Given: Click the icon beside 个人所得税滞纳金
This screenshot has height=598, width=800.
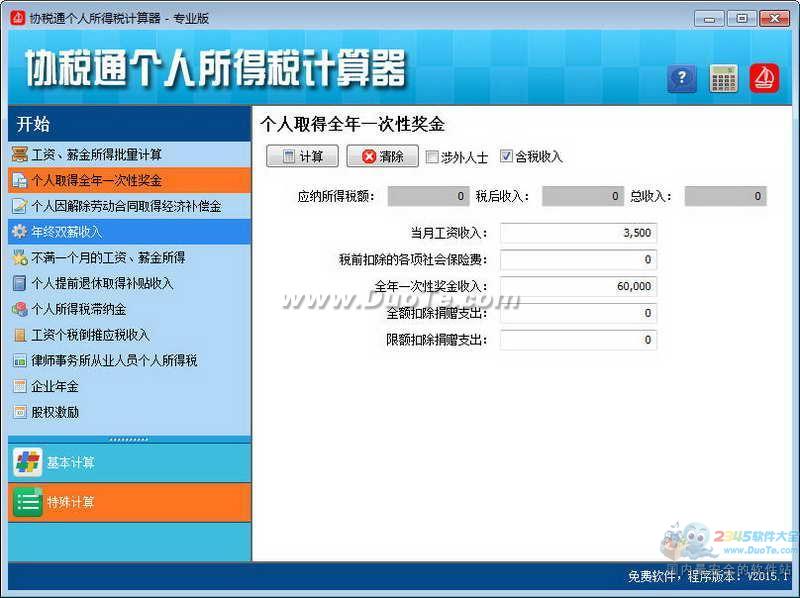Looking at the screenshot, I should [x=19, y=309].
